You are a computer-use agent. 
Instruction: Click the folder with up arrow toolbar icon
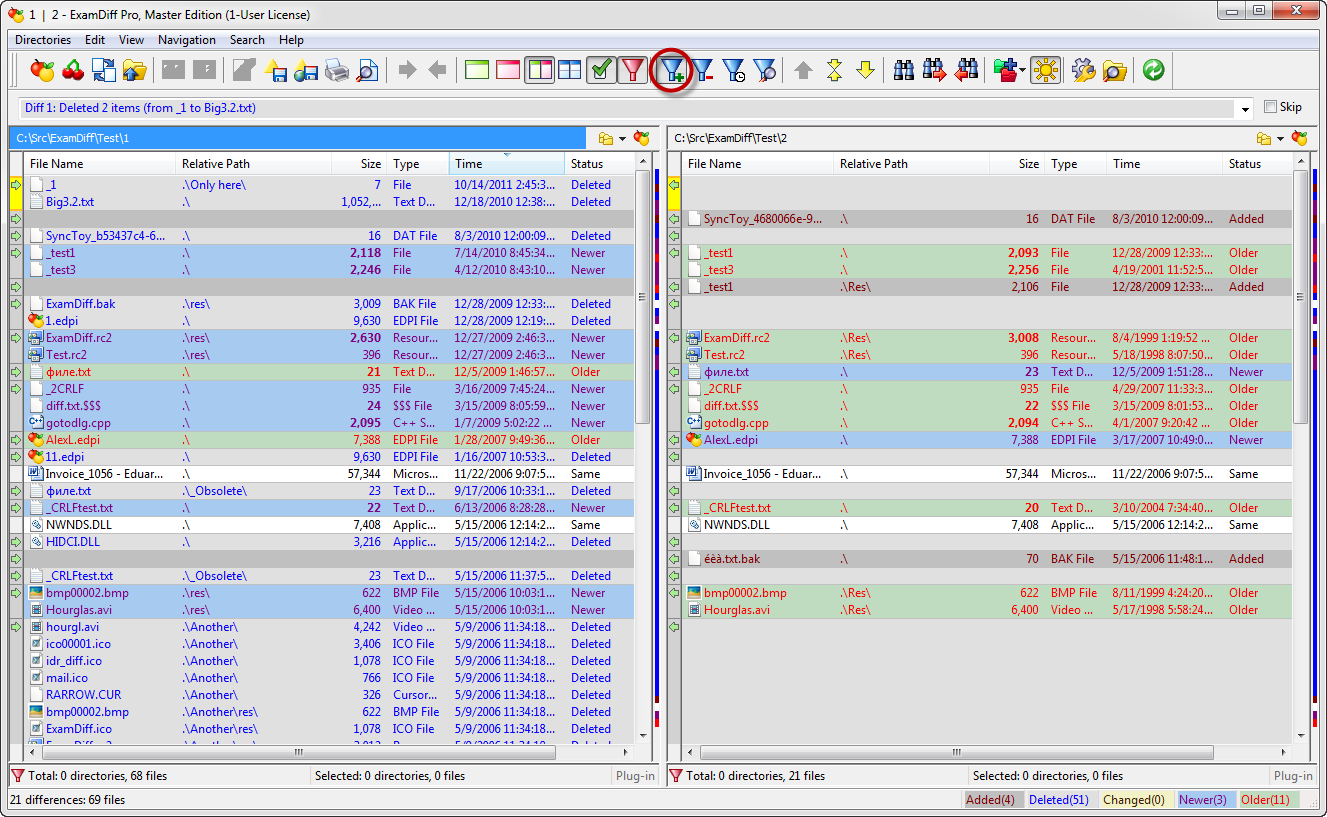click(x=135, y=70)
